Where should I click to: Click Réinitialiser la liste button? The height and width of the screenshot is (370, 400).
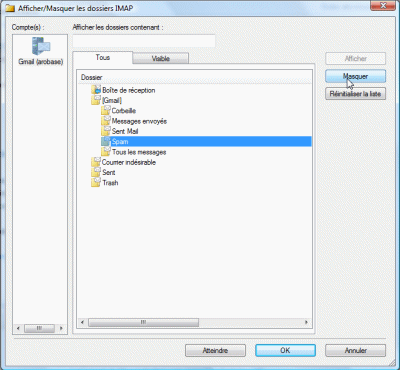point(355,94)
